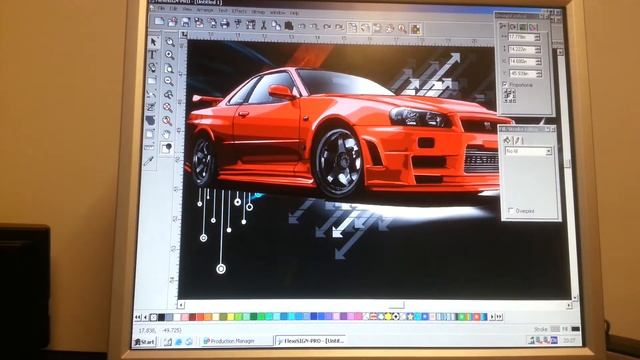The image size is (640, 360).
Task: Click the New document icon
Action: tap(159, 22)
